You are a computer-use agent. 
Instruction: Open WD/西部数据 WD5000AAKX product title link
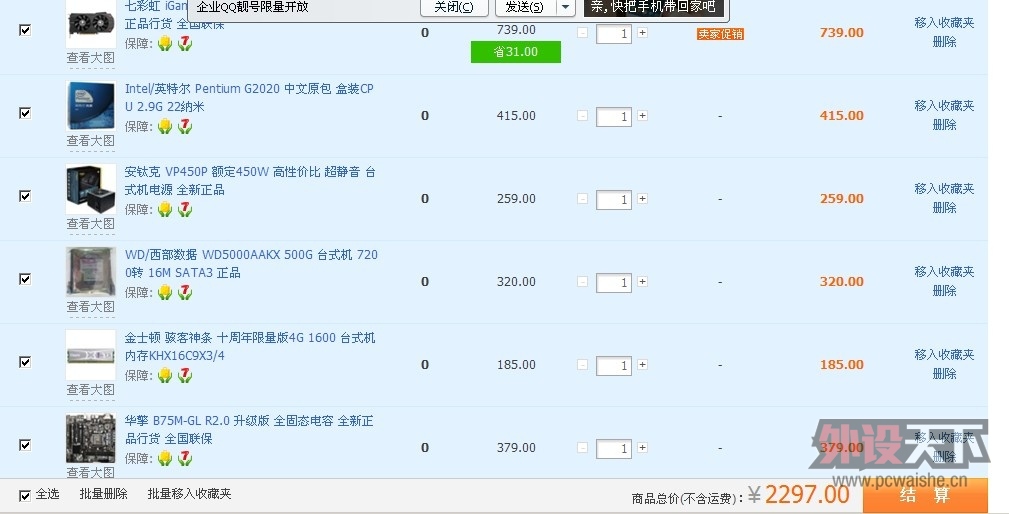click(x=251, y=264)
